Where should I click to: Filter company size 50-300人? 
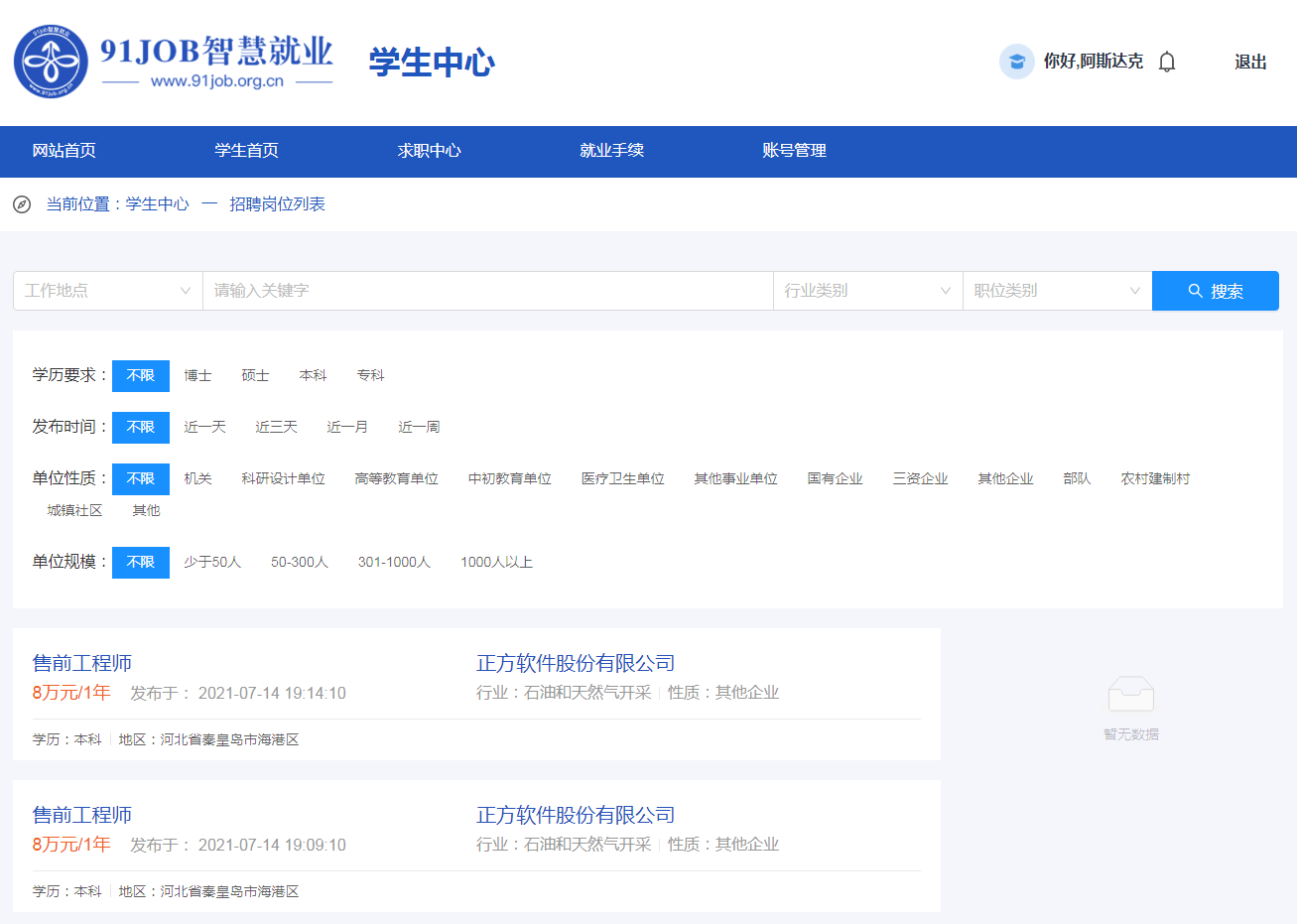300,563
